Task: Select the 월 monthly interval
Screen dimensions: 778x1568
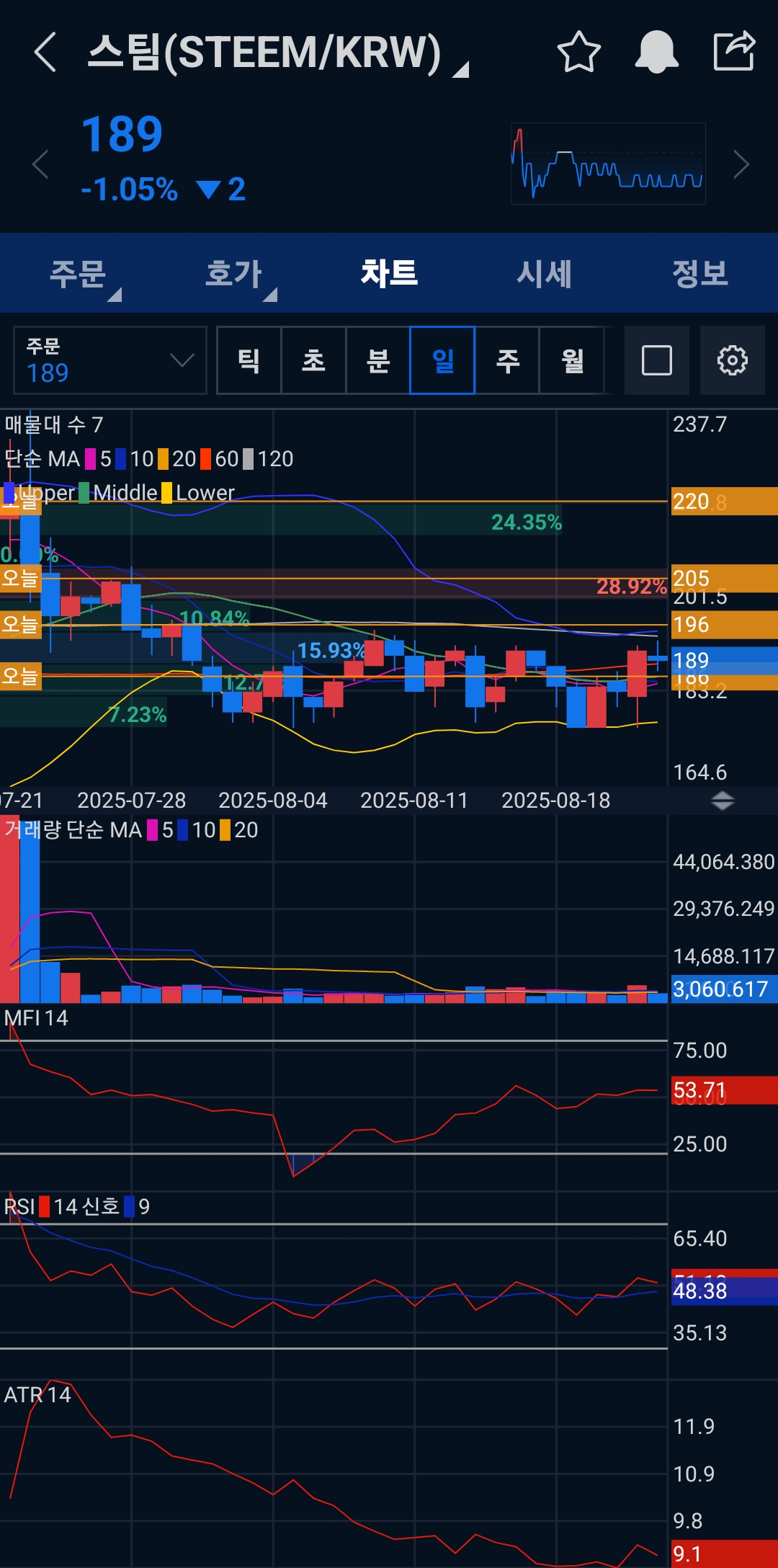Action: (572, 360)
